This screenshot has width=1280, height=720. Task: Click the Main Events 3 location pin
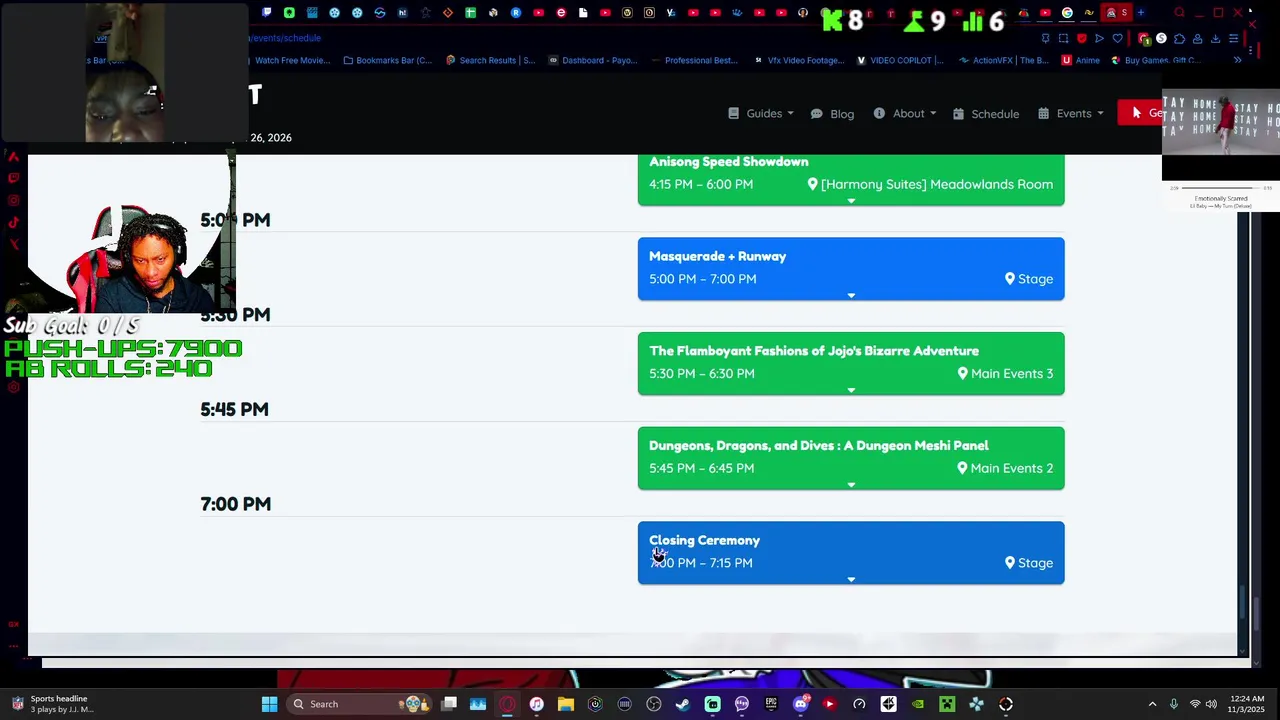tap(963, 373)
